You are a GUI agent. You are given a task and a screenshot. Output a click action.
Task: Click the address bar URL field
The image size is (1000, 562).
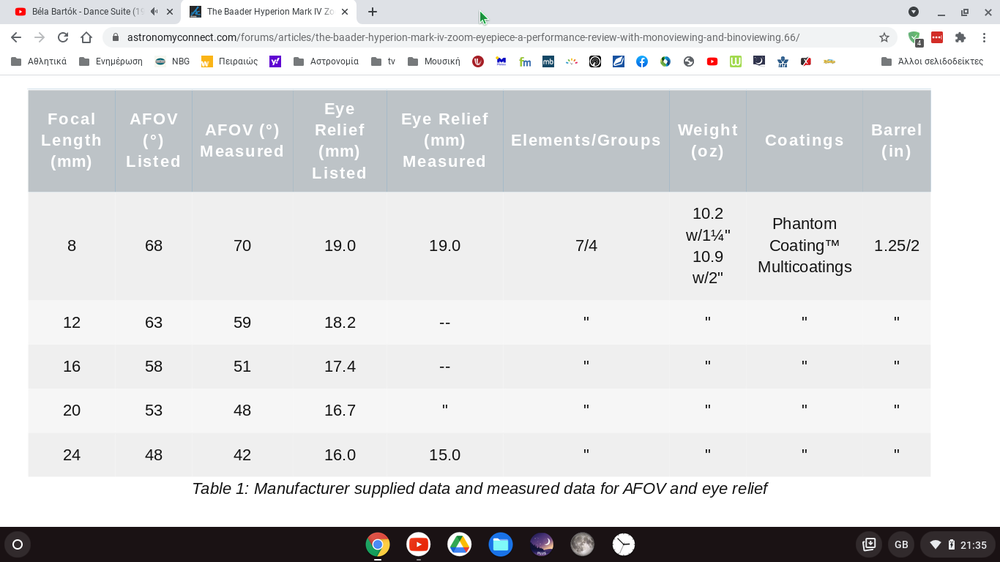pos(480,37)
